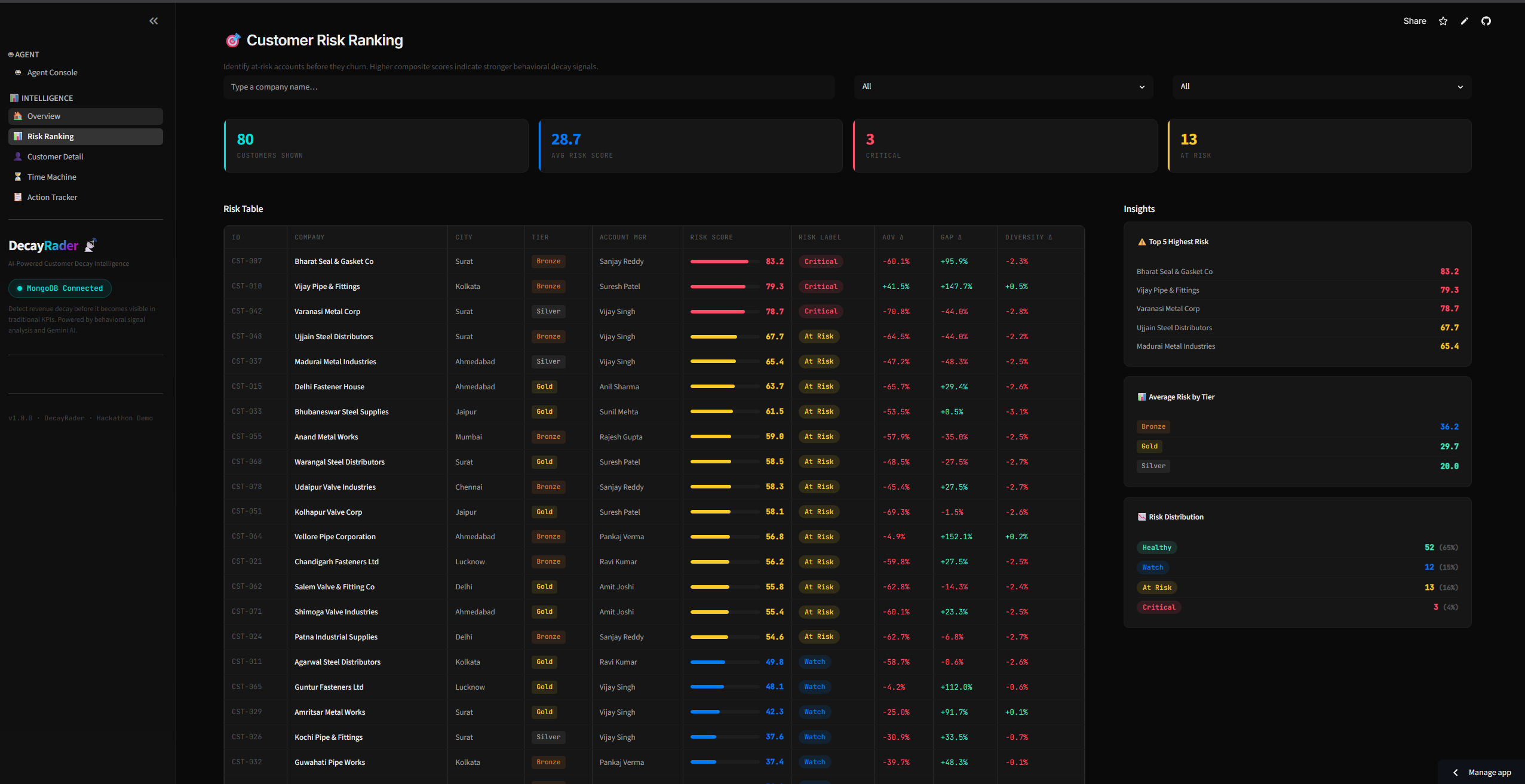Click the Action Tracker notepad icon
Screen dimensions: 1525x784
[x=18, y=197]
